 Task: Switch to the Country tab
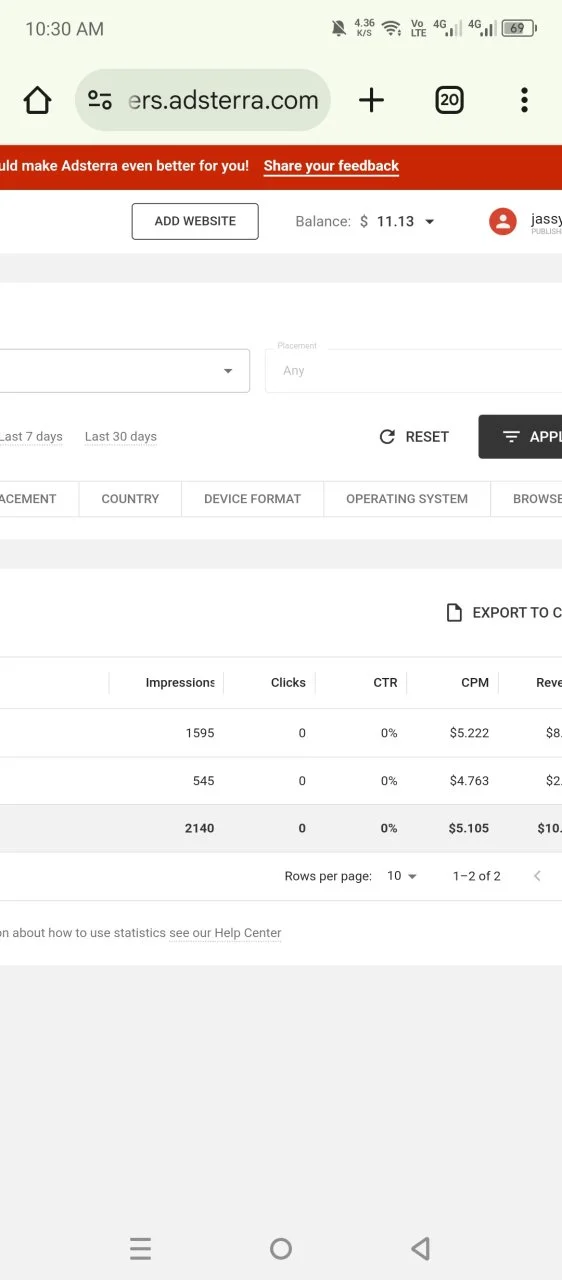(130, 499)
